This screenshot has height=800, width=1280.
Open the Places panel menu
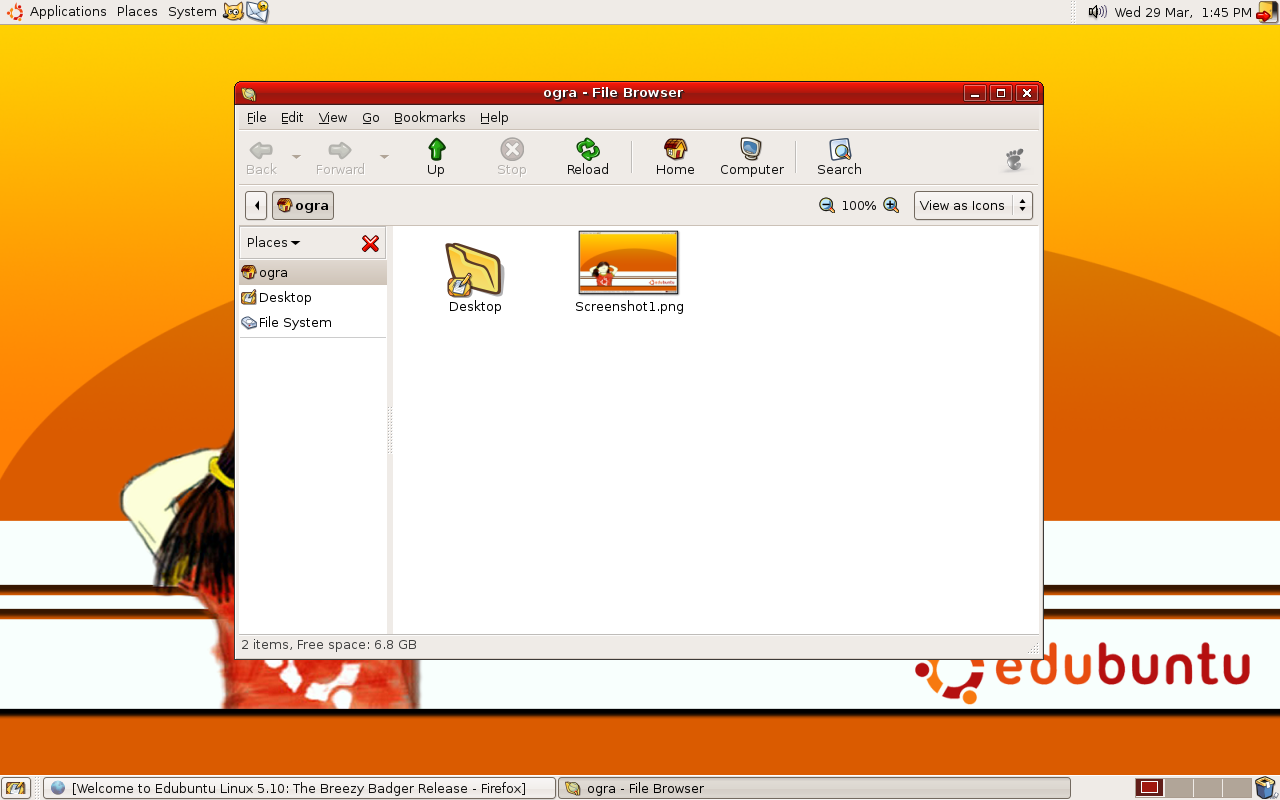pyautogui.click(x=137, y=12)
